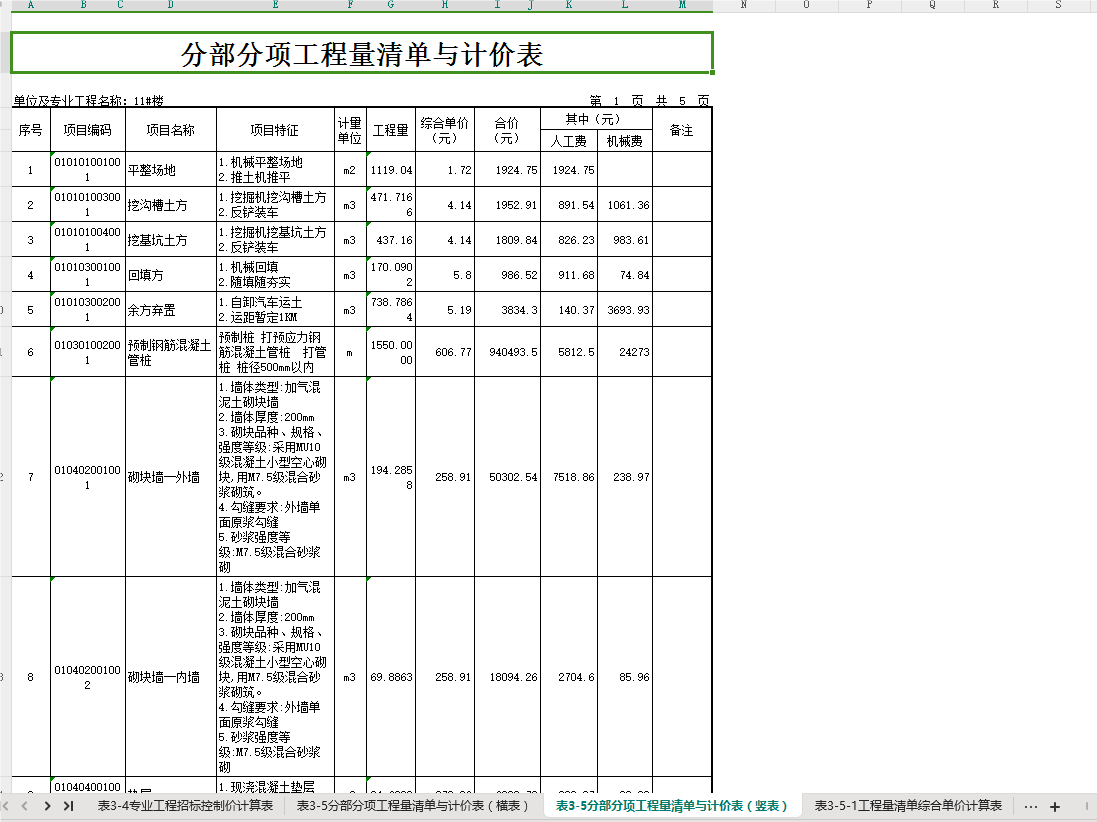The image size is (1097, 822).
Task: Open the 表3-5分部分项工程量清单与计价表（横表）sheet tab
Action: (x=413, y=806)
